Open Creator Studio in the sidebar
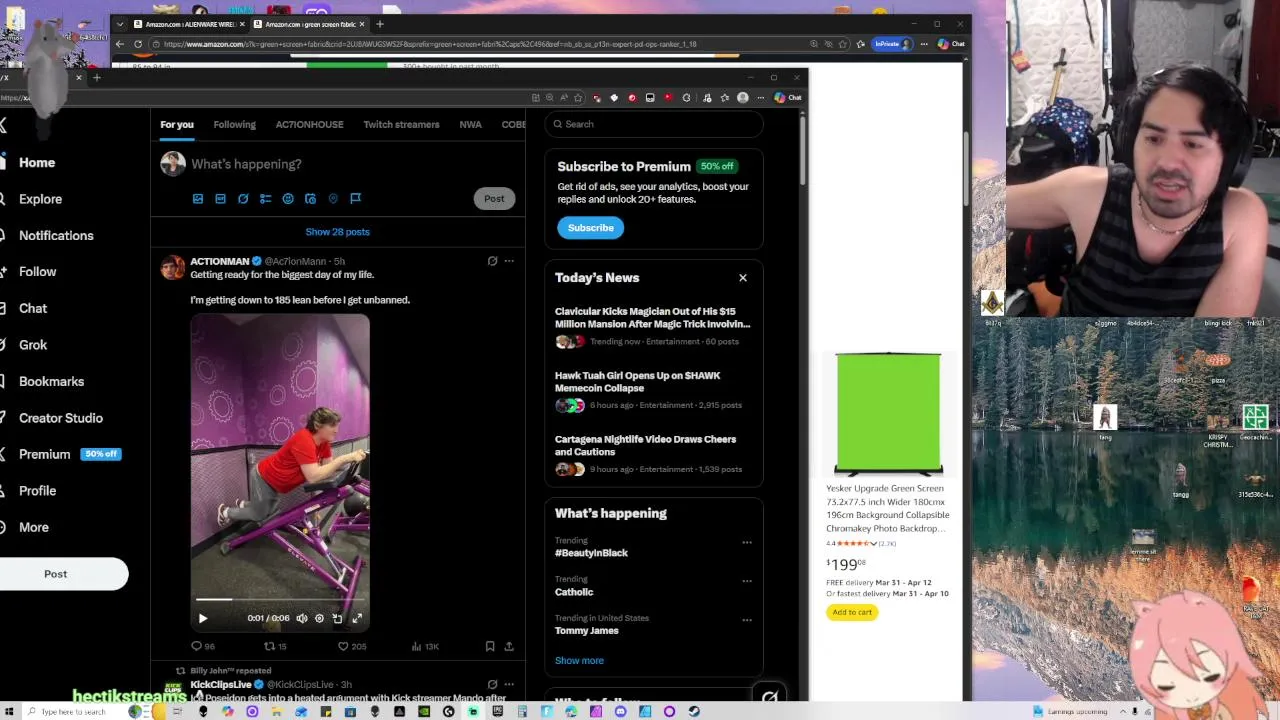Image resolution: width=1280 pixels, height=720 pixels. coord(61,418)
